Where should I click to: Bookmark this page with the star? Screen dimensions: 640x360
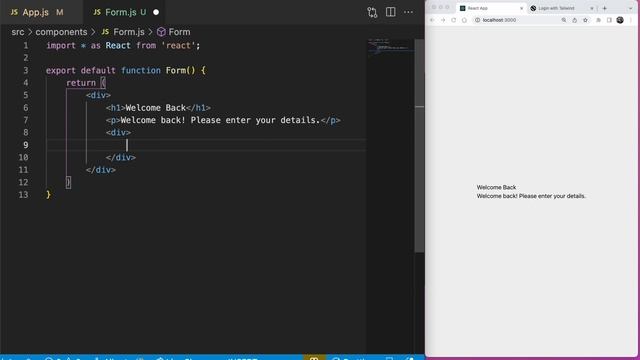[585, 20]
